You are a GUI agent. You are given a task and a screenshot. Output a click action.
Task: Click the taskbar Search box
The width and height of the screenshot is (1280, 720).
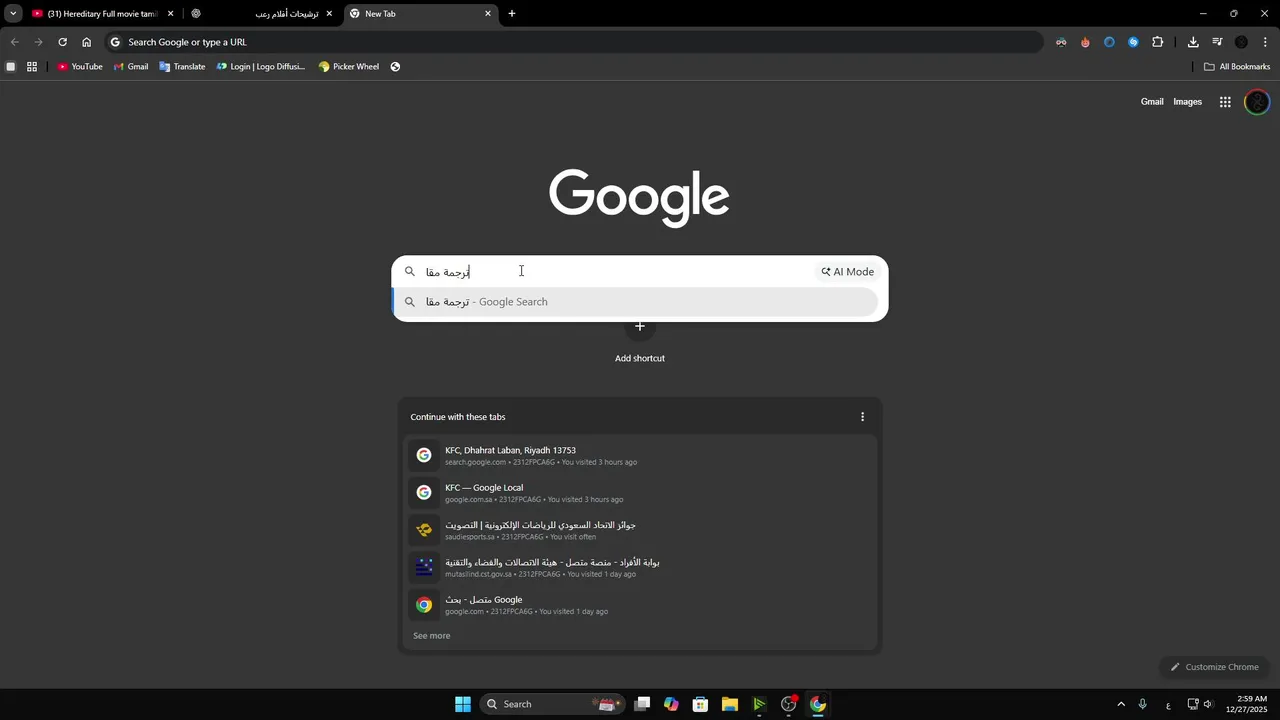click(552, 704)
